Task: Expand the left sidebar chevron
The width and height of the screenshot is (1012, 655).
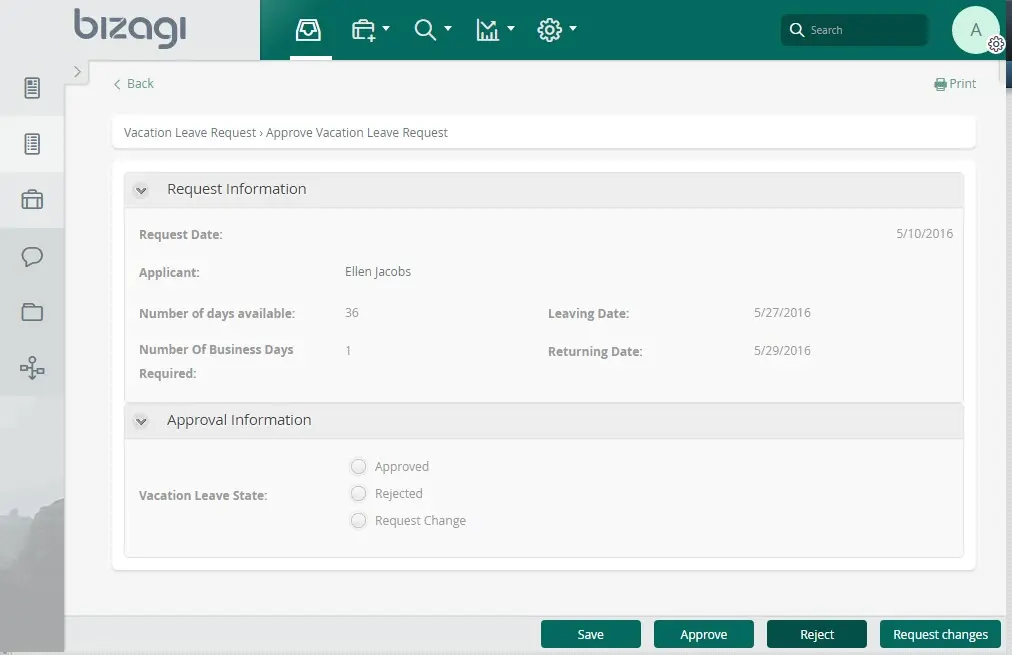Action: point(77,72)
